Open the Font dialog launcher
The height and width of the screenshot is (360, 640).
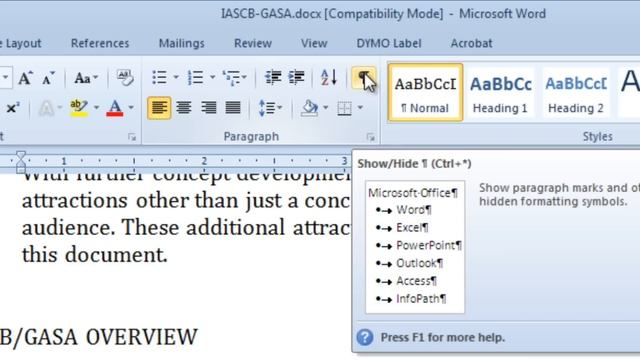pos(132,137)
